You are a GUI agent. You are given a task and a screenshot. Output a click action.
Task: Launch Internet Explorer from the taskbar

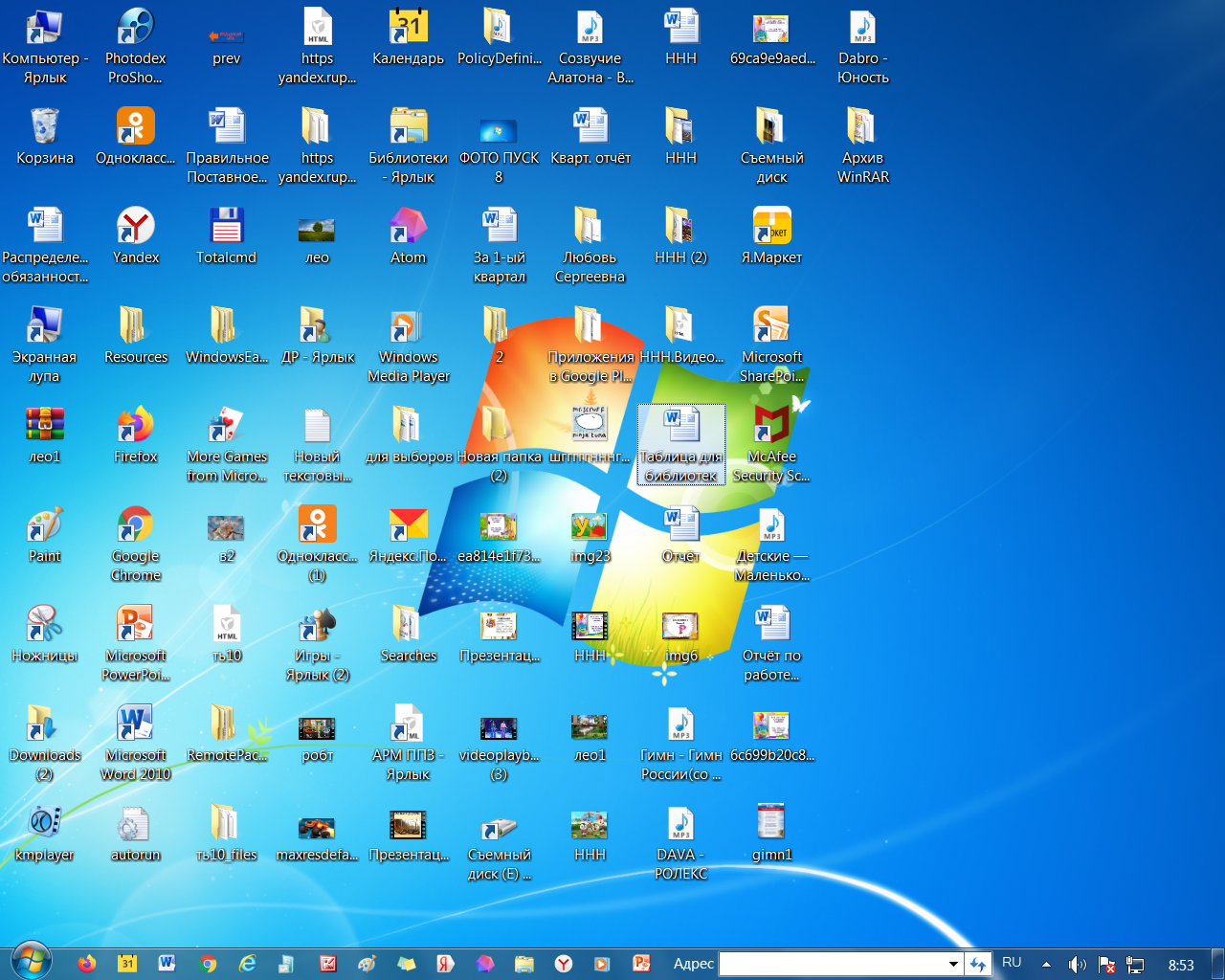pyautogui.click(x=248, y=964)
